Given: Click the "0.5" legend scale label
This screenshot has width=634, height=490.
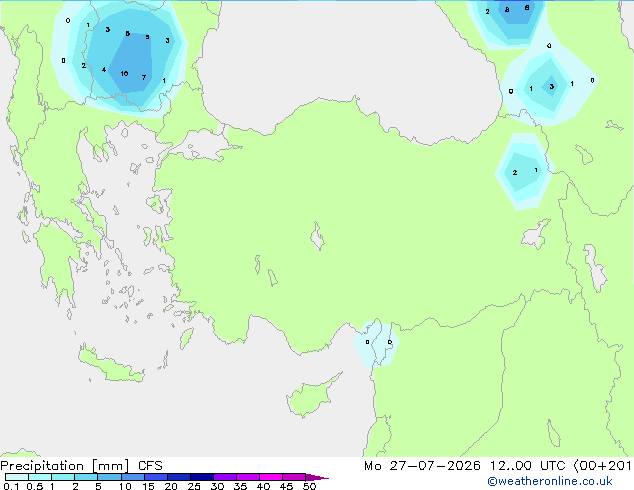Looking at the screenshot, I should [35, 486].
